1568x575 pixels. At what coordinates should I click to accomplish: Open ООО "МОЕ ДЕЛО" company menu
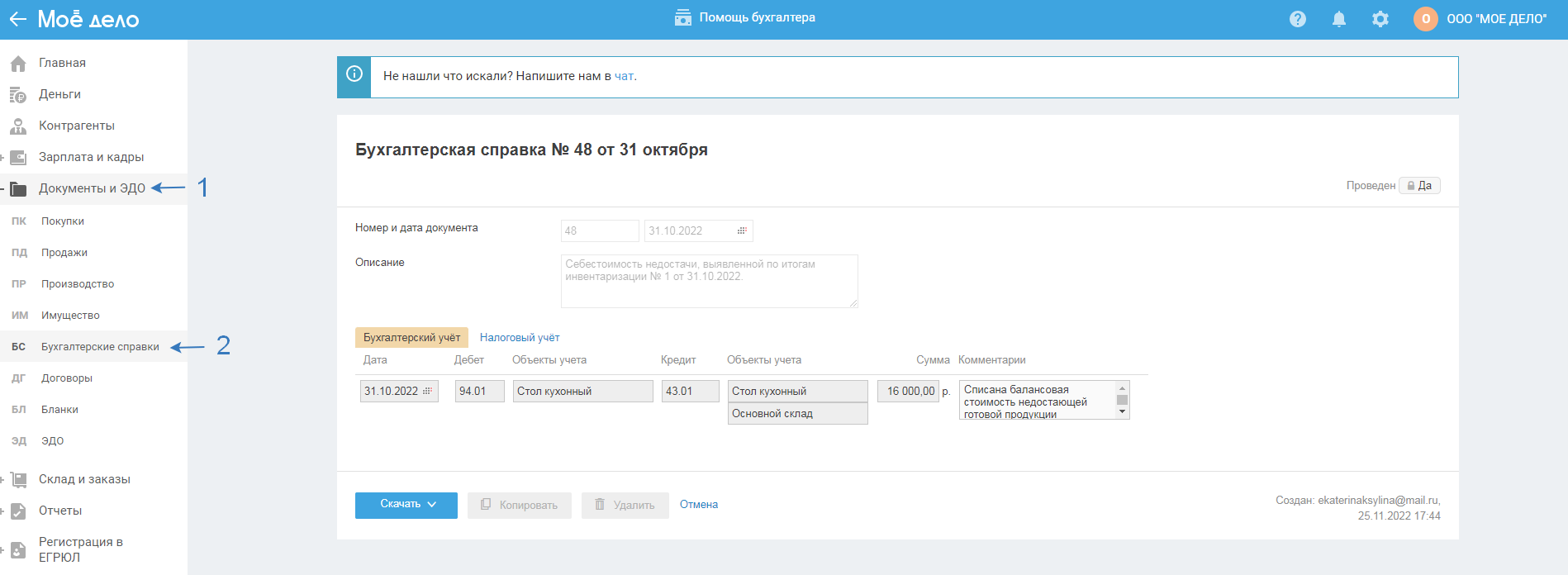click(x=1497, y=19)
